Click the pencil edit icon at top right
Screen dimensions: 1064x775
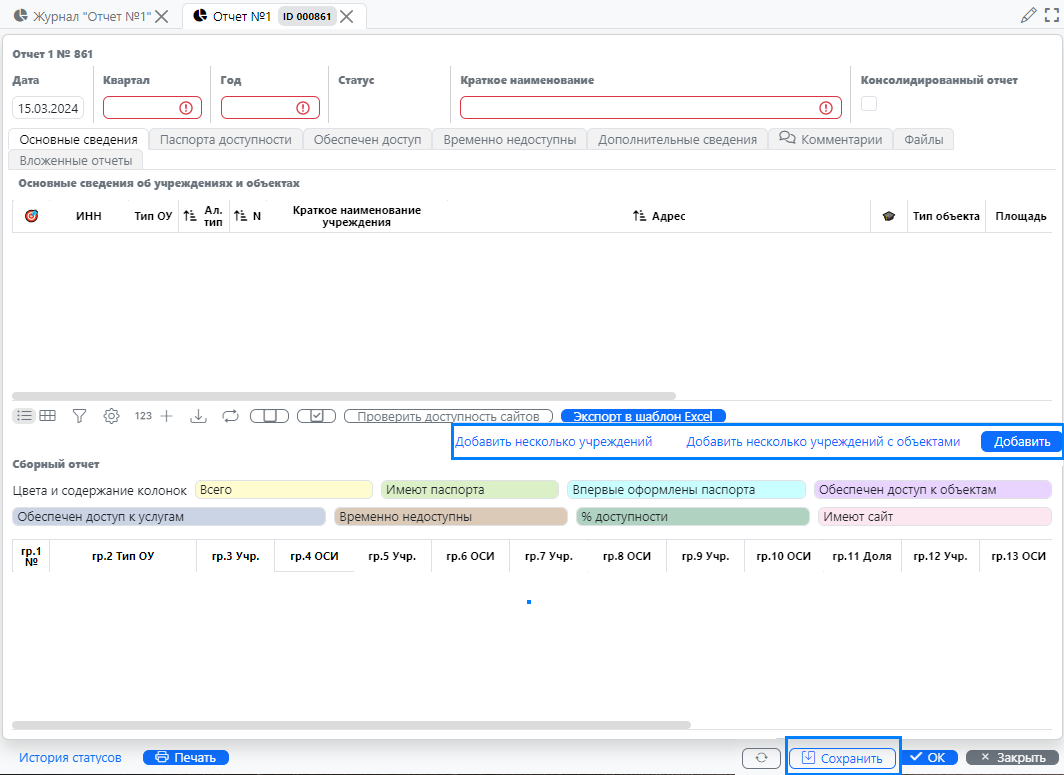(1029, 15)
